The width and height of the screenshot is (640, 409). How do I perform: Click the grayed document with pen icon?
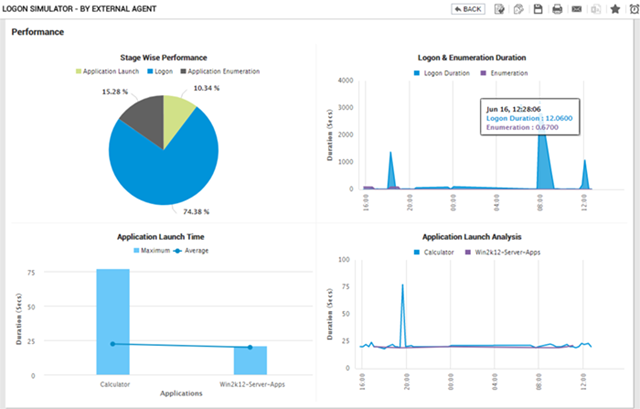(518, 9)
